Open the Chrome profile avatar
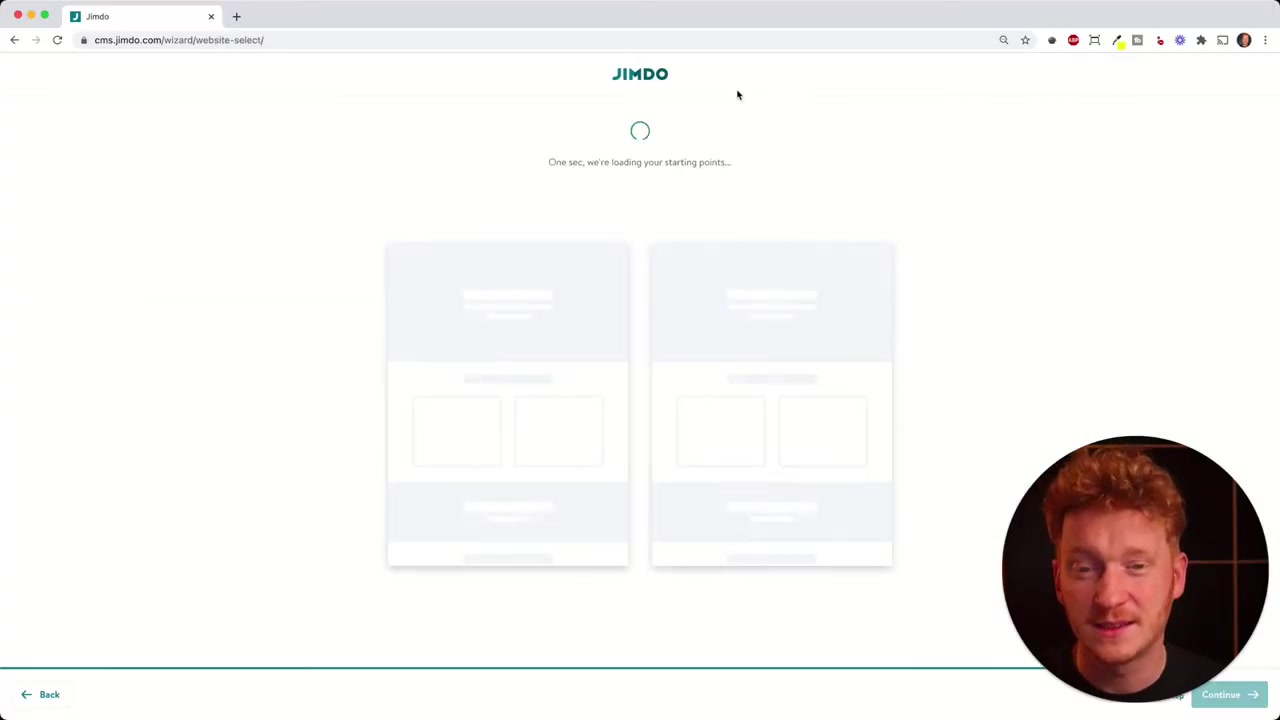Image resolution: width=1280 pixels, height=720 pixels. 1244,40
